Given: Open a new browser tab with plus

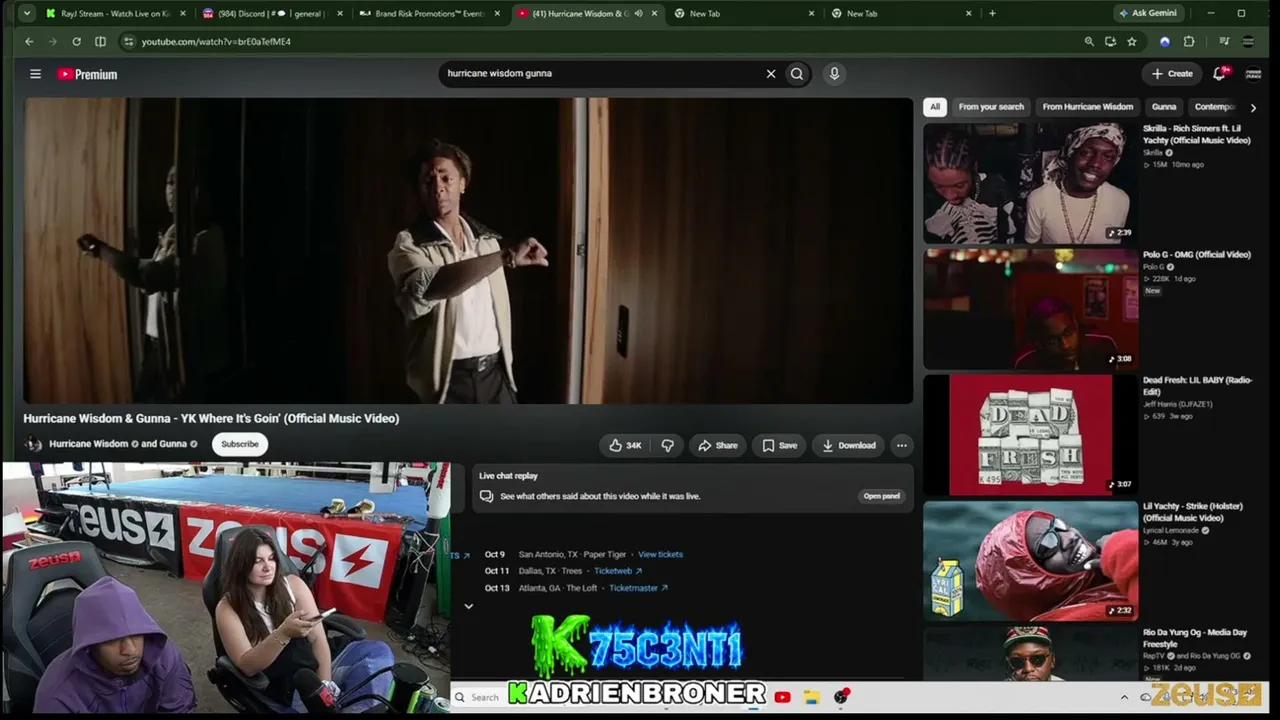Looking at the screenshot, I should click(992, 13).
